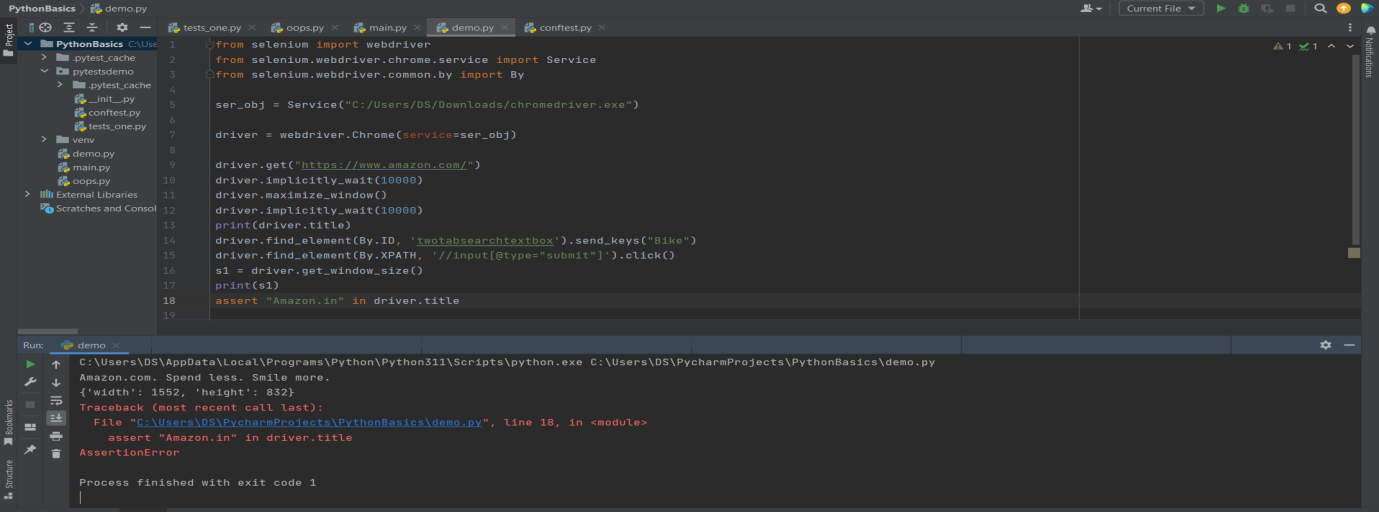Open run configuration wrench icon in Run panel
Screen dimensions: 1379x512
click(30, 382)
